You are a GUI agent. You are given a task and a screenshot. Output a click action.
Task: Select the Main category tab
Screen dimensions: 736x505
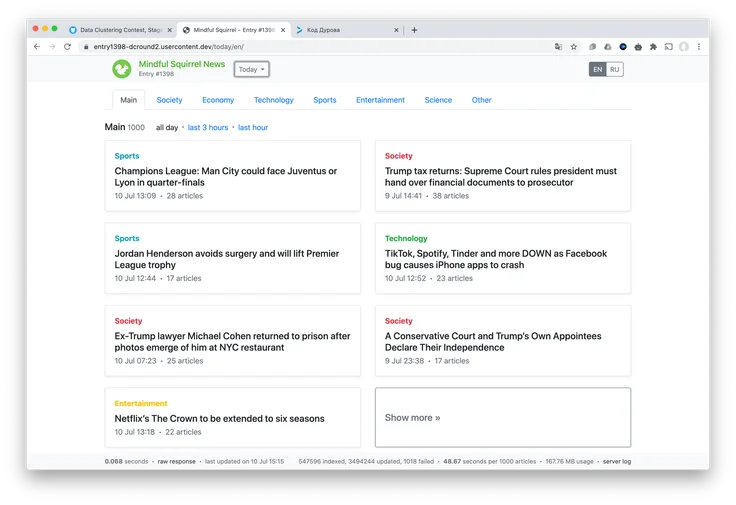pyautogui.click(x=129, y=100)
